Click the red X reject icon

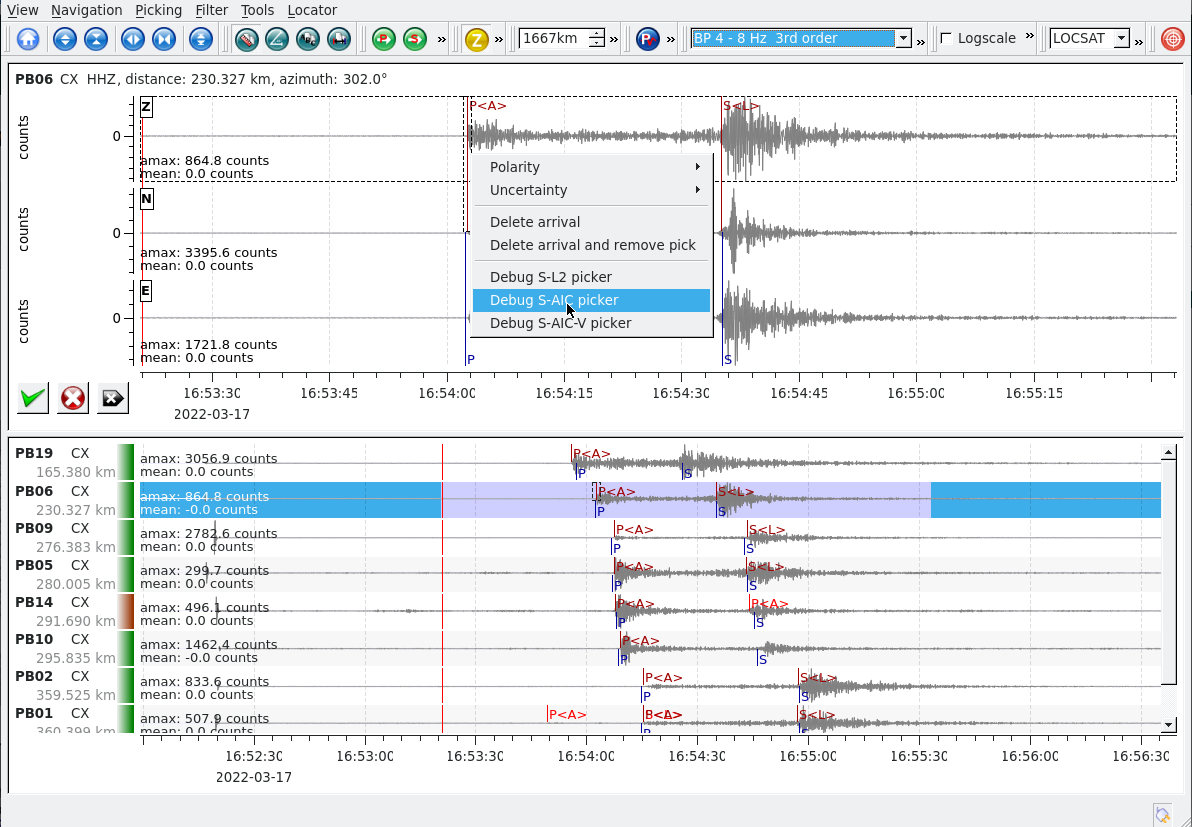(72, 398)
